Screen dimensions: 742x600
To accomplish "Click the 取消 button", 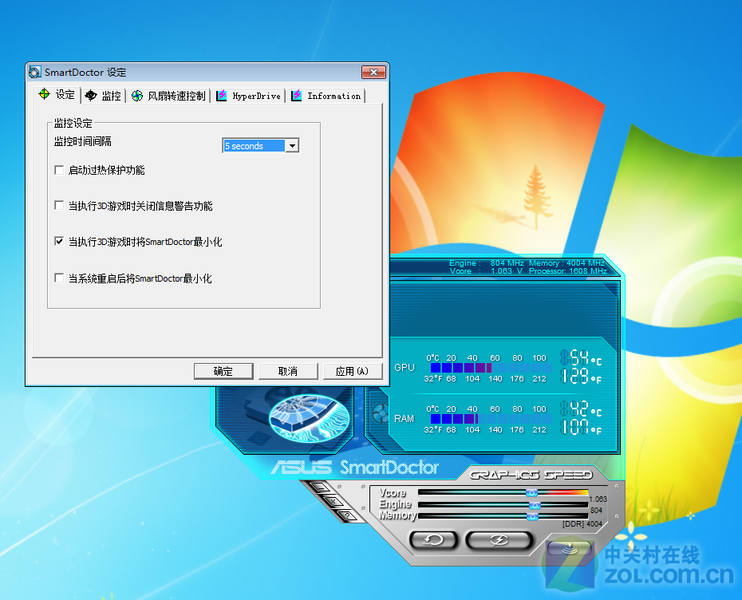I will tap(288, 371).
